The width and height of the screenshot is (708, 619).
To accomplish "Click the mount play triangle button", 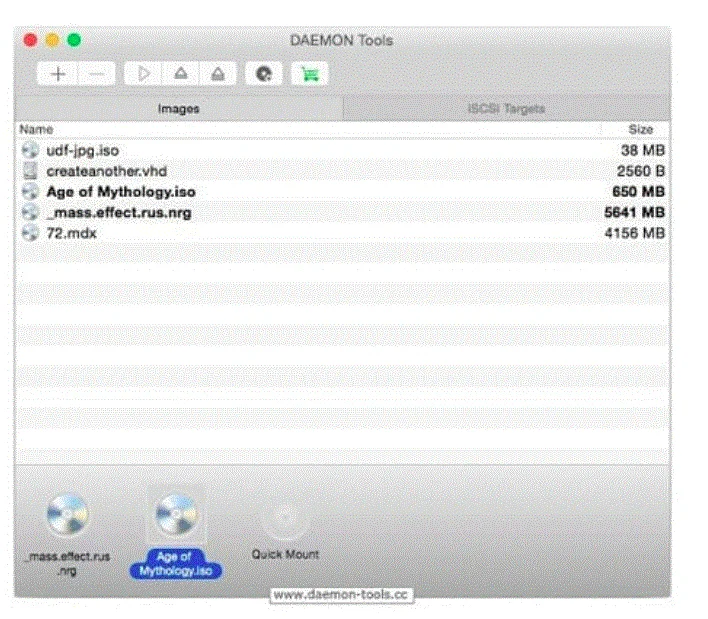I will pos(143,74).
